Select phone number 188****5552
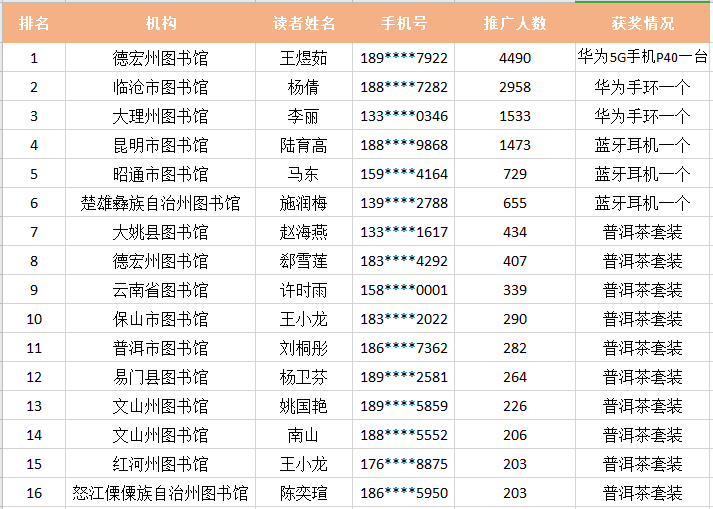 click(404, 435)
